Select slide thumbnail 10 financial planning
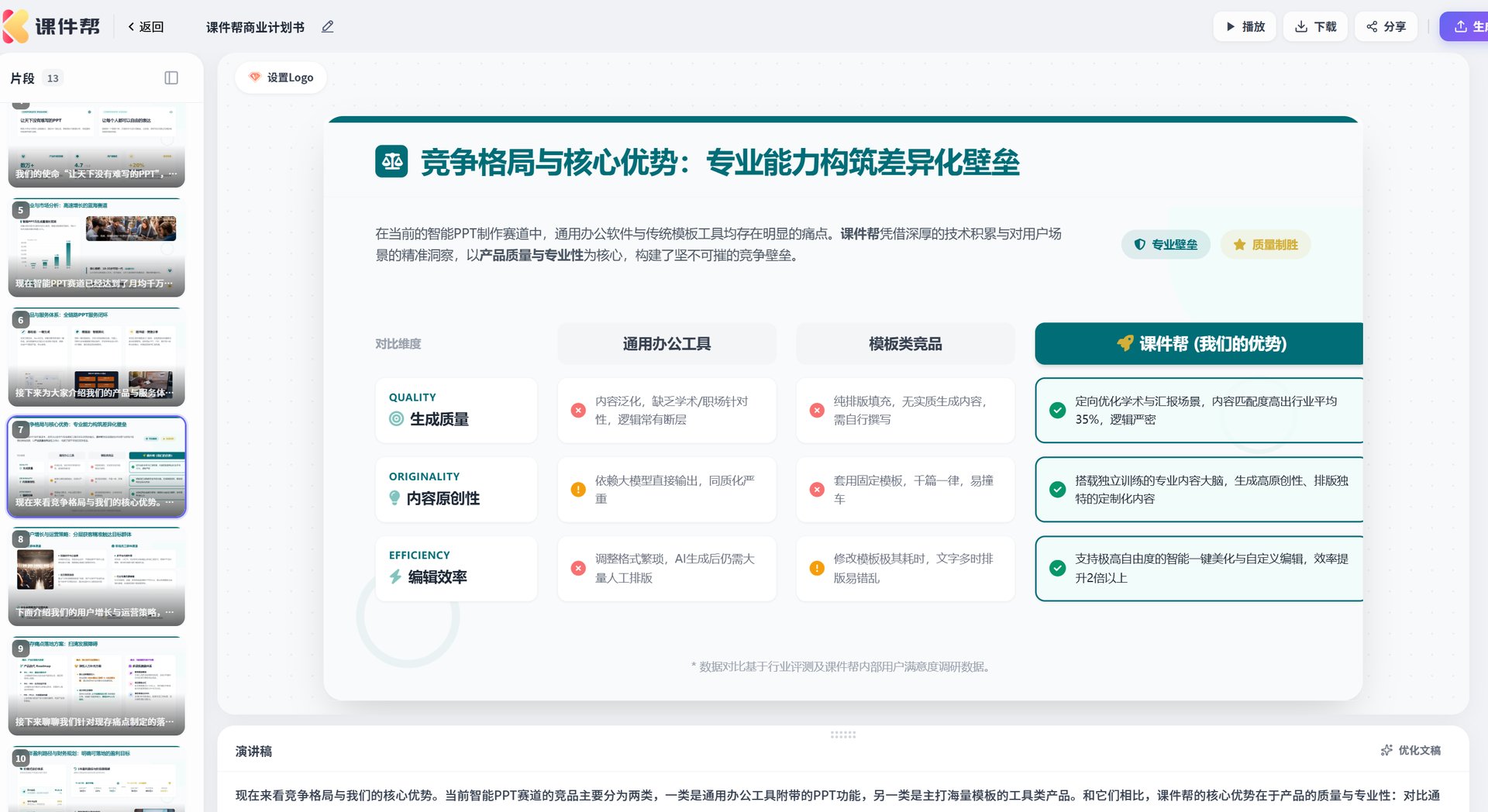 point(97,779)
